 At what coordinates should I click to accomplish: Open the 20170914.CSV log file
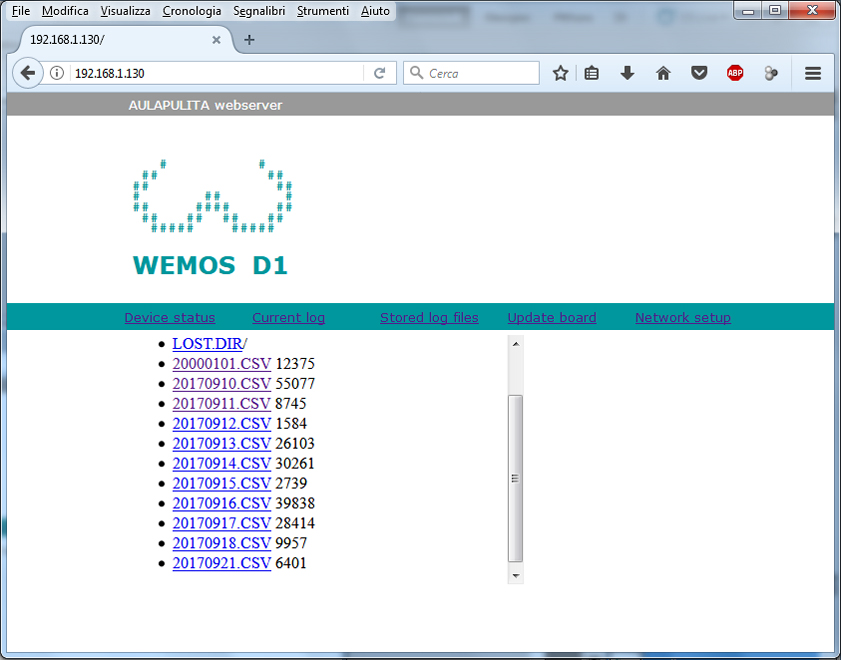coord(222,463)
